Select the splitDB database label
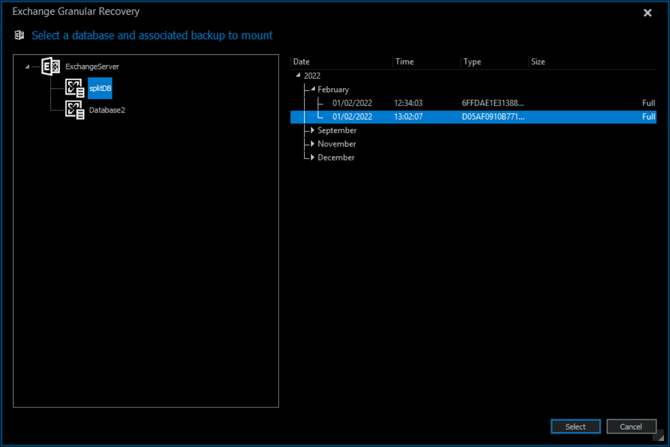 pos(100,89)
